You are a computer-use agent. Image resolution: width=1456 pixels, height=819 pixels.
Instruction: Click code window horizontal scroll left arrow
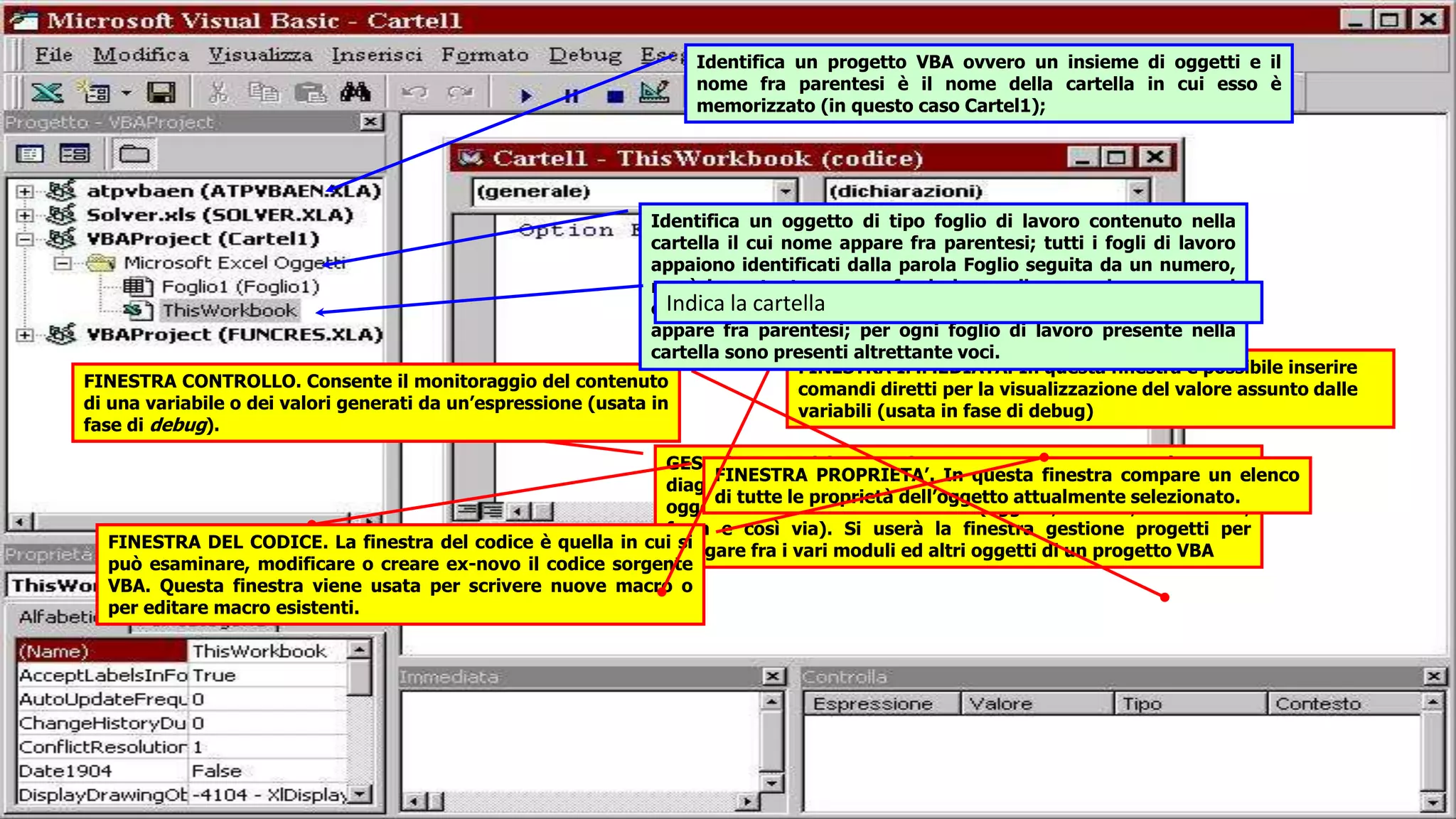518,510
